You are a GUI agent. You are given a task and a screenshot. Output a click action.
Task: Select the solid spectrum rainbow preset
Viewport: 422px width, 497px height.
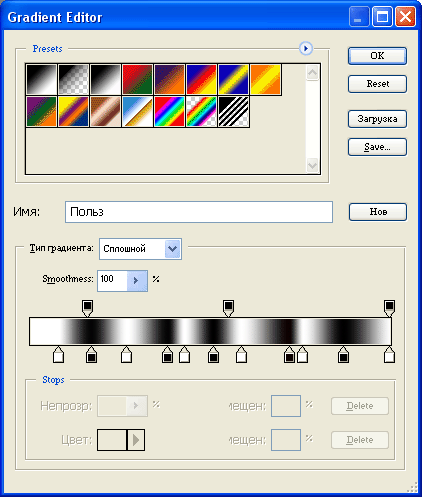pos(169,111)
